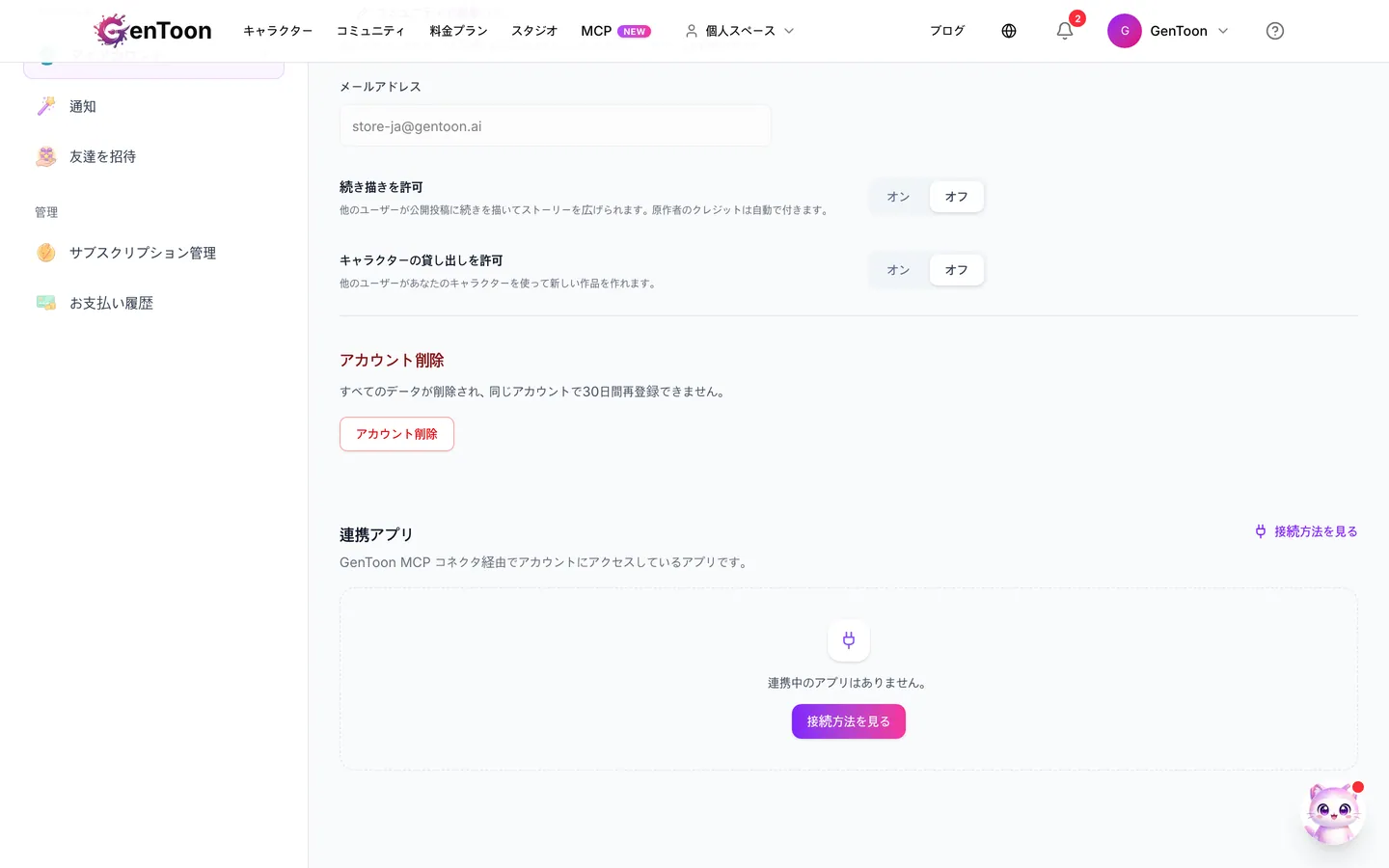Image resolution: width=1389 pixels, height=868 pixels.
Task: Open サブスクリプション管理 in the sidebar
Action: coord(154,253)
